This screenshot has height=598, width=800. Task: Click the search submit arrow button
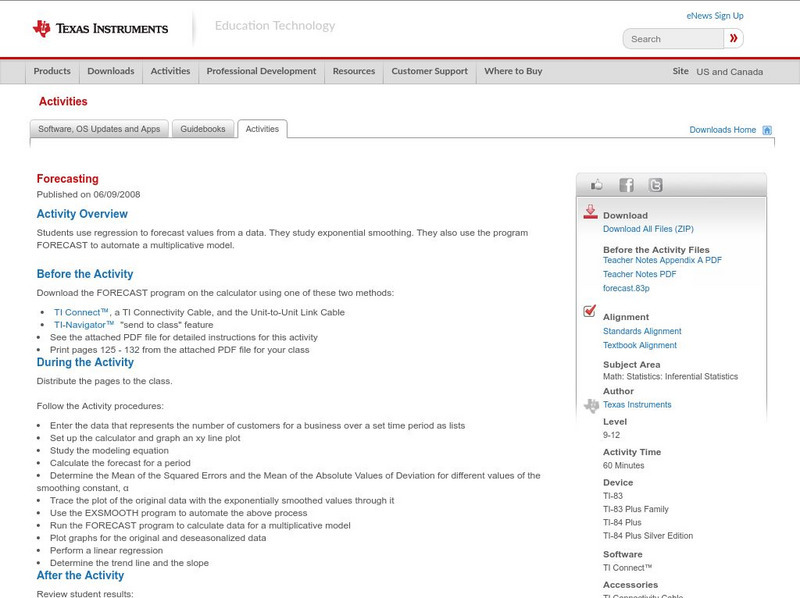[734, 38]
